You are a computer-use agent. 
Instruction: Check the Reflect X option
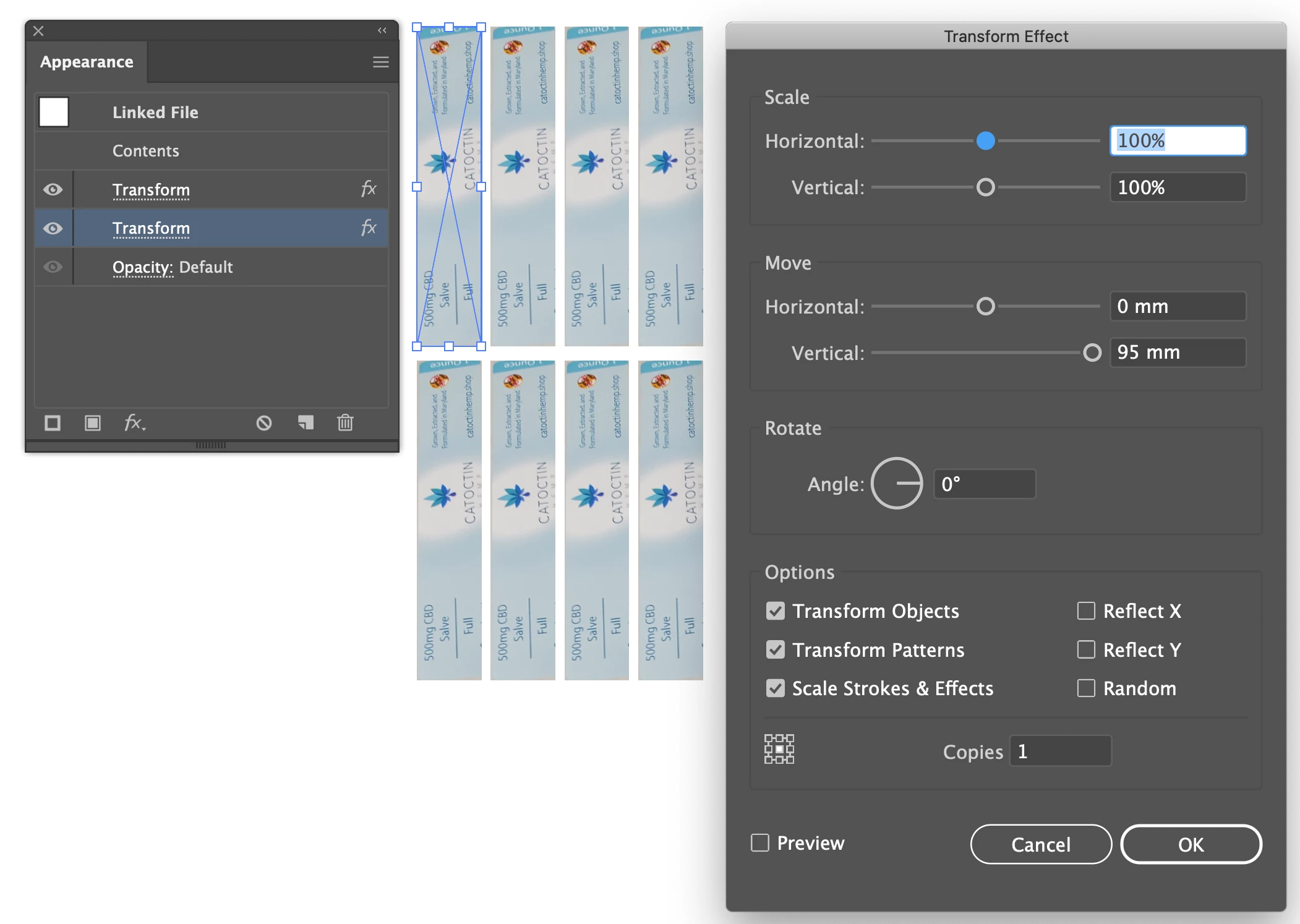tap(1086, 610)
